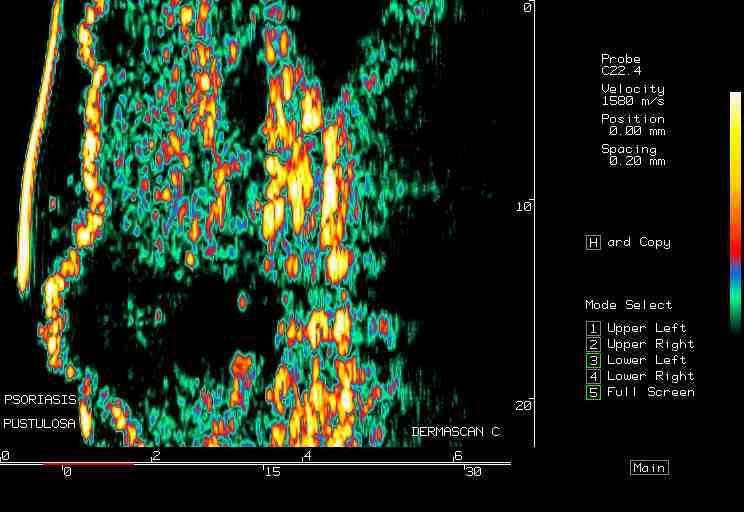The height and width of the screenshot is (512, 744).
Task: Click the bright skin entry echo line
Action: (x=39, y=147)
